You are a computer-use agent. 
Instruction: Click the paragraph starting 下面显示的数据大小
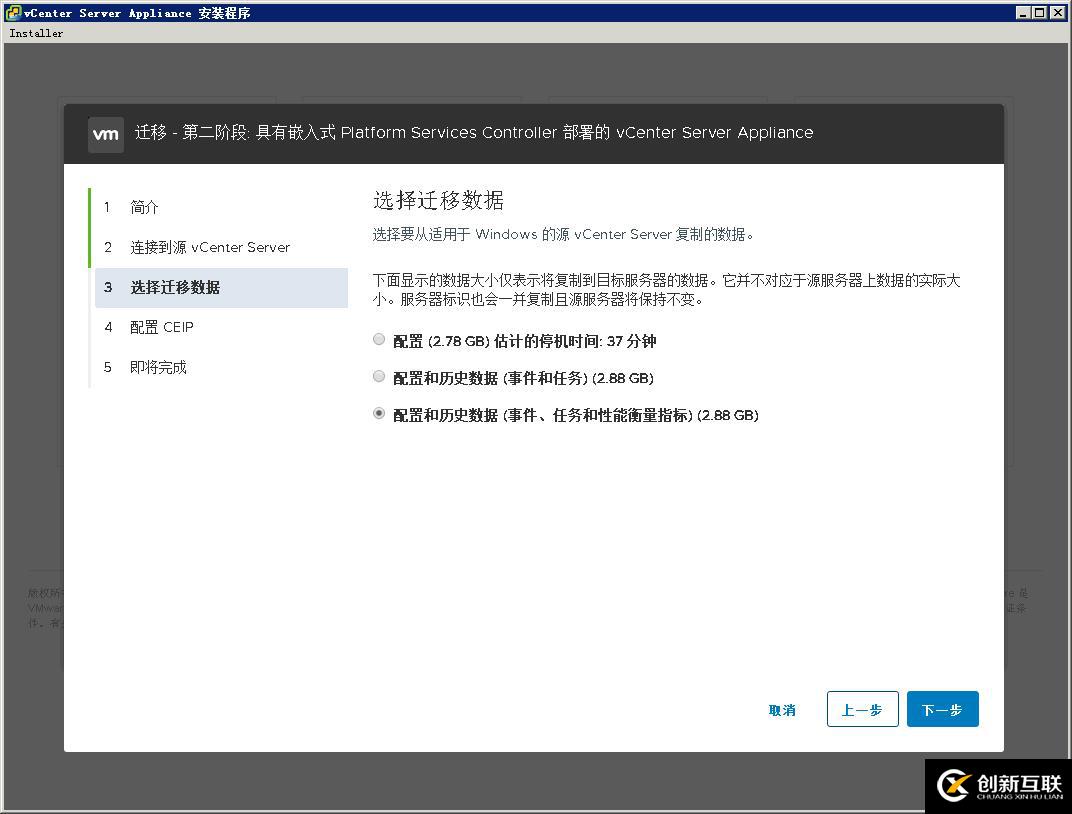pos(667,290)
